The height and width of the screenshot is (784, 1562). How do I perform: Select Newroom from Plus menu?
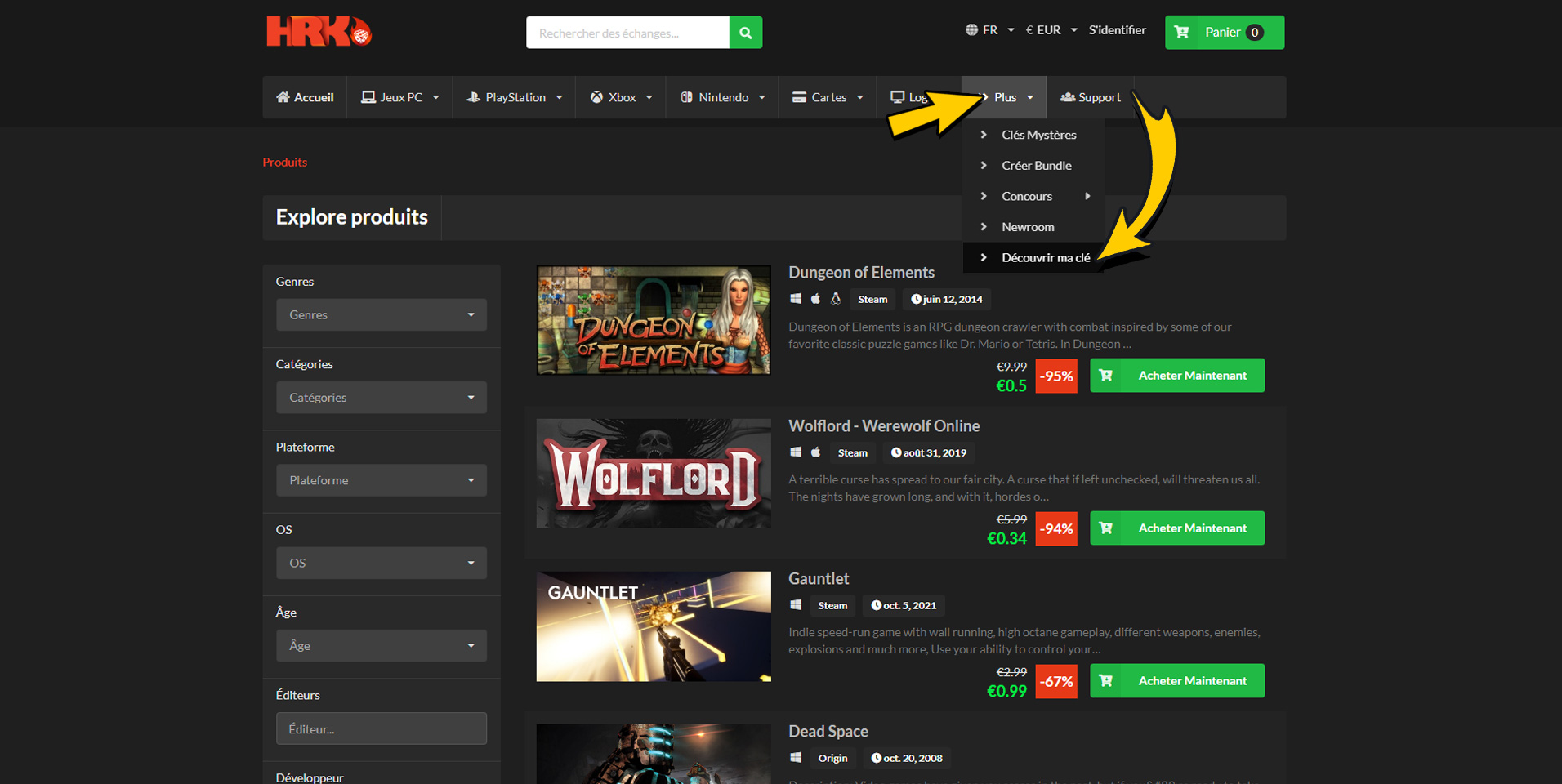coord(1033,227)
